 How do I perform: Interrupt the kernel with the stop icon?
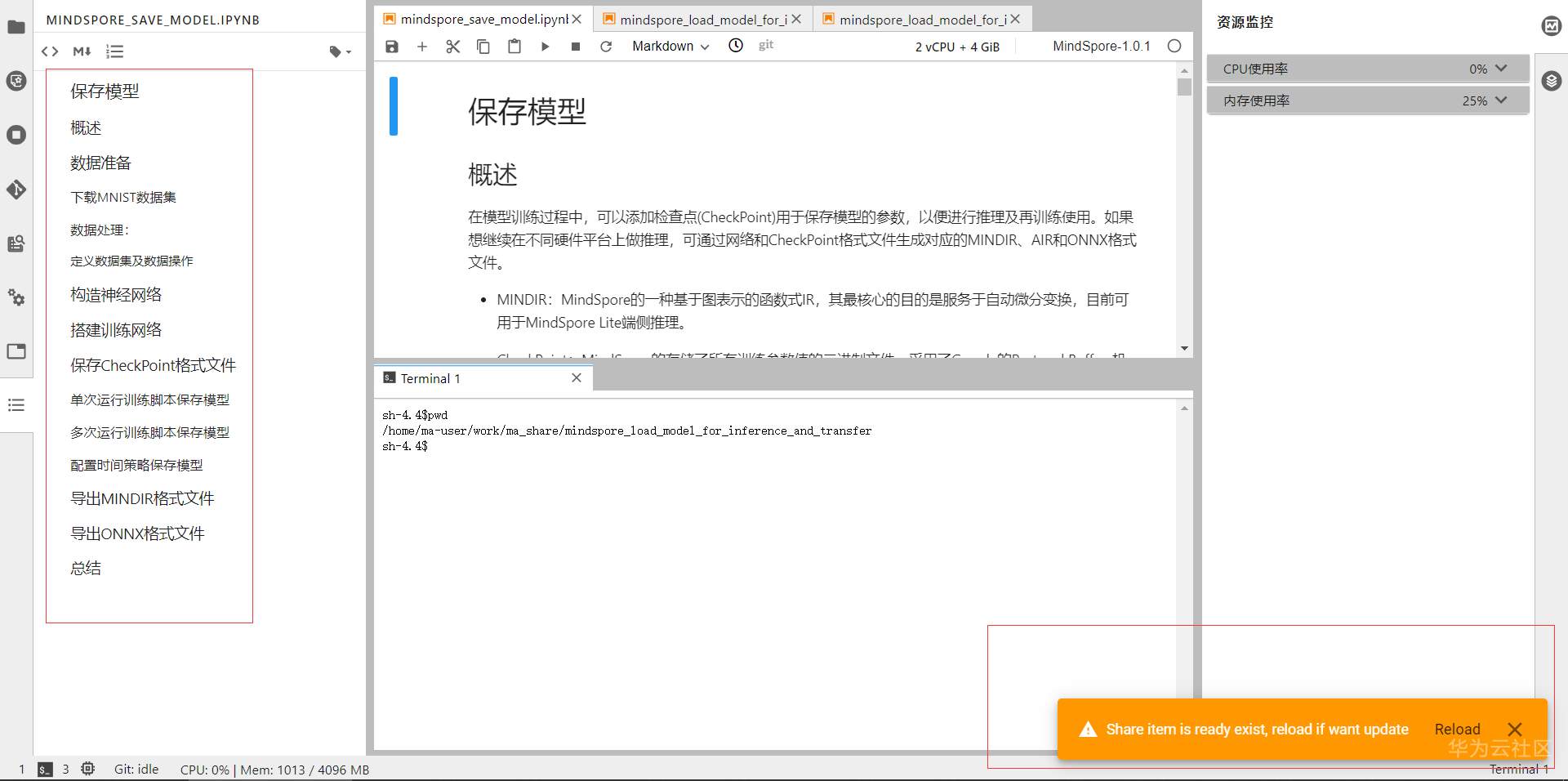click(576, 47)
